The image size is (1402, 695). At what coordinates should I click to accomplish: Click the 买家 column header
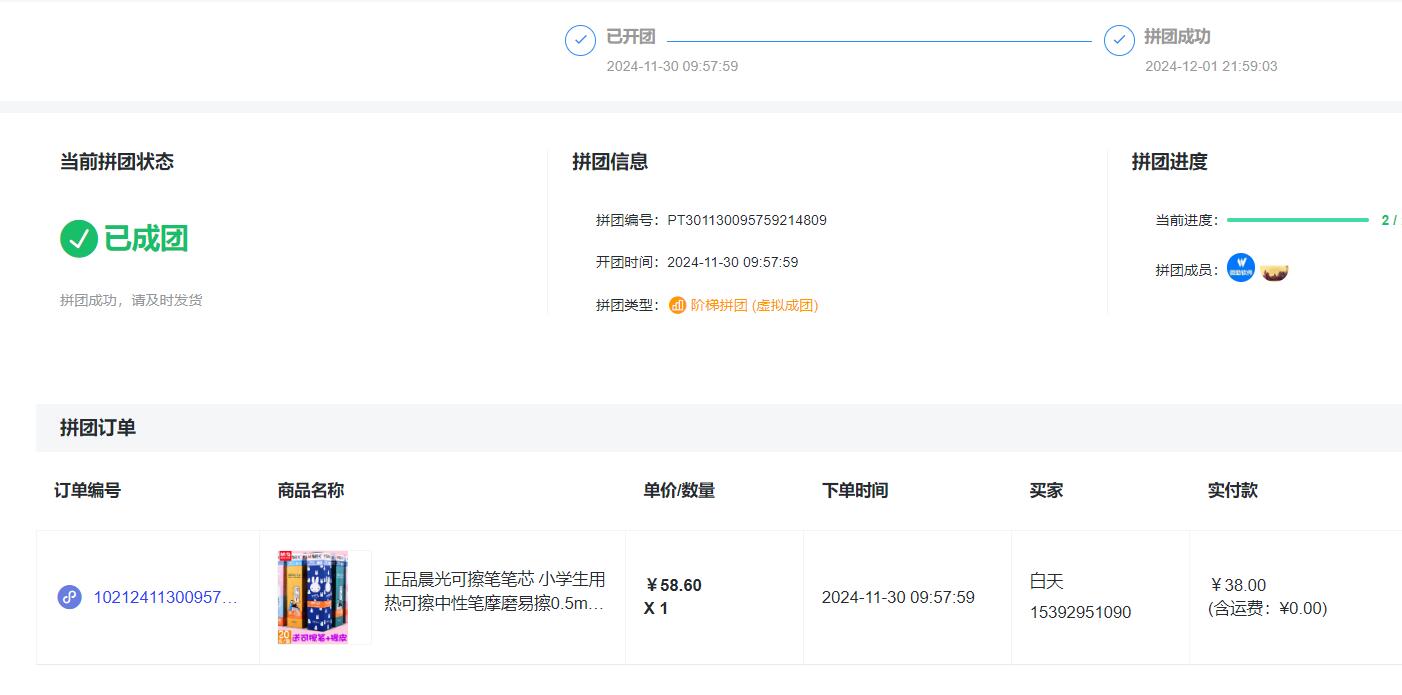tap(1046, 490)
